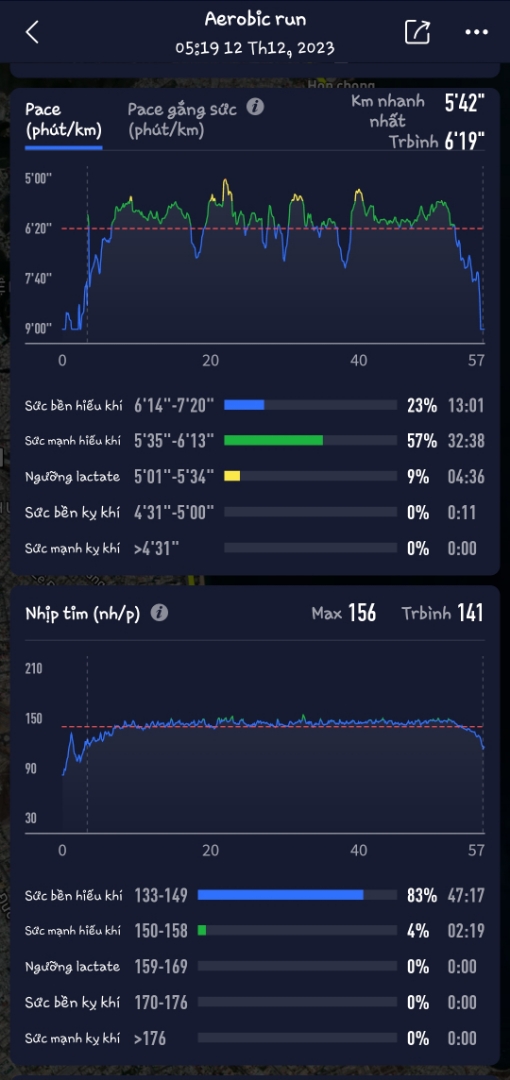
Task: Tap green pace bar for 5'35"-6'13"
Action: [x=274, y=440]
